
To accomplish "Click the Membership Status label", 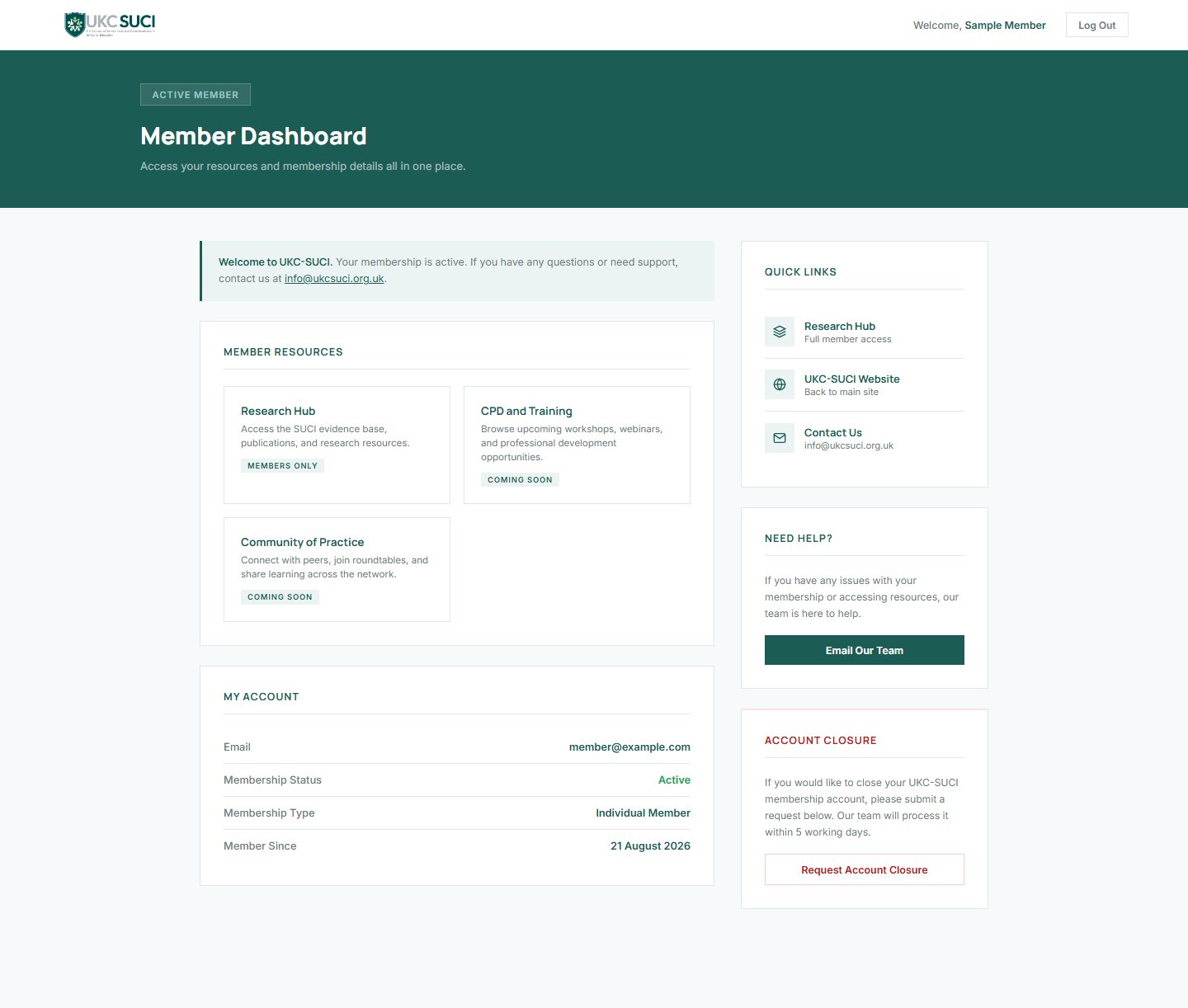I will [x=272, y=780].
